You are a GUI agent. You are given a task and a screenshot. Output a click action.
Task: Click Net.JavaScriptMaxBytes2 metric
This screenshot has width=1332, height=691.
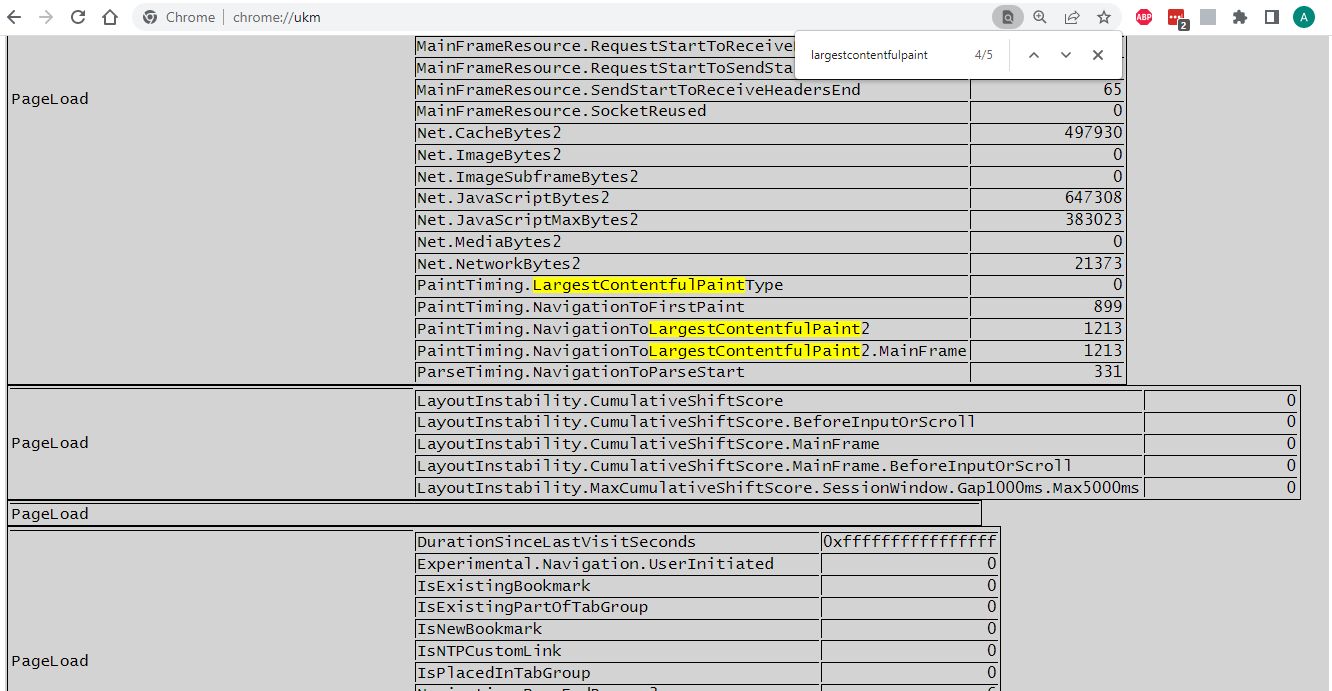527,220
